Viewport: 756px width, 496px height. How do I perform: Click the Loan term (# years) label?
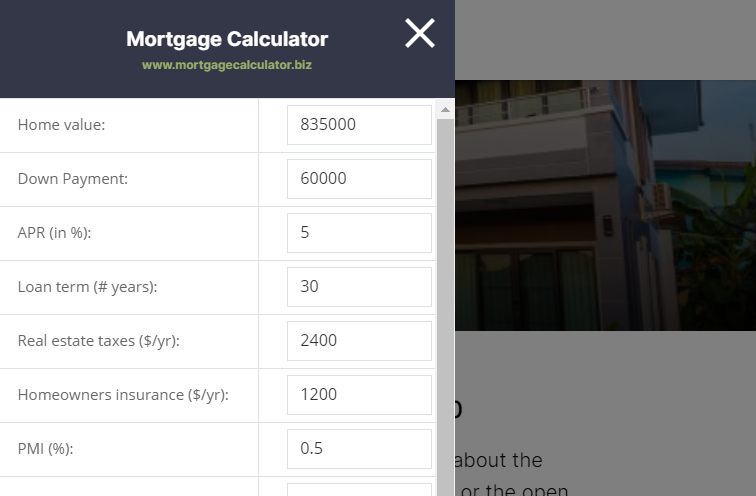[x=87, y=287]
